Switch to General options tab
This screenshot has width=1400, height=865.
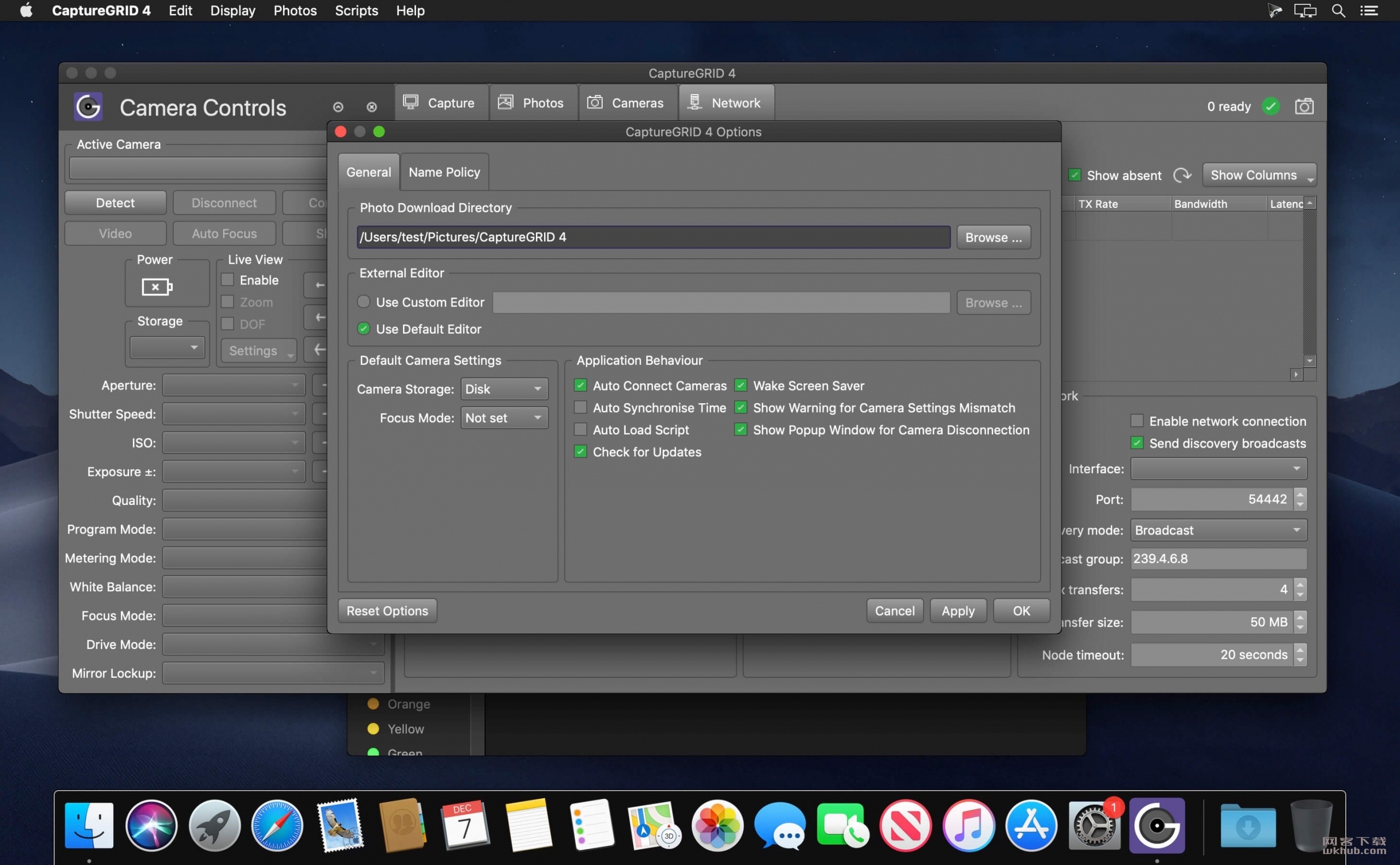point(369,172)
